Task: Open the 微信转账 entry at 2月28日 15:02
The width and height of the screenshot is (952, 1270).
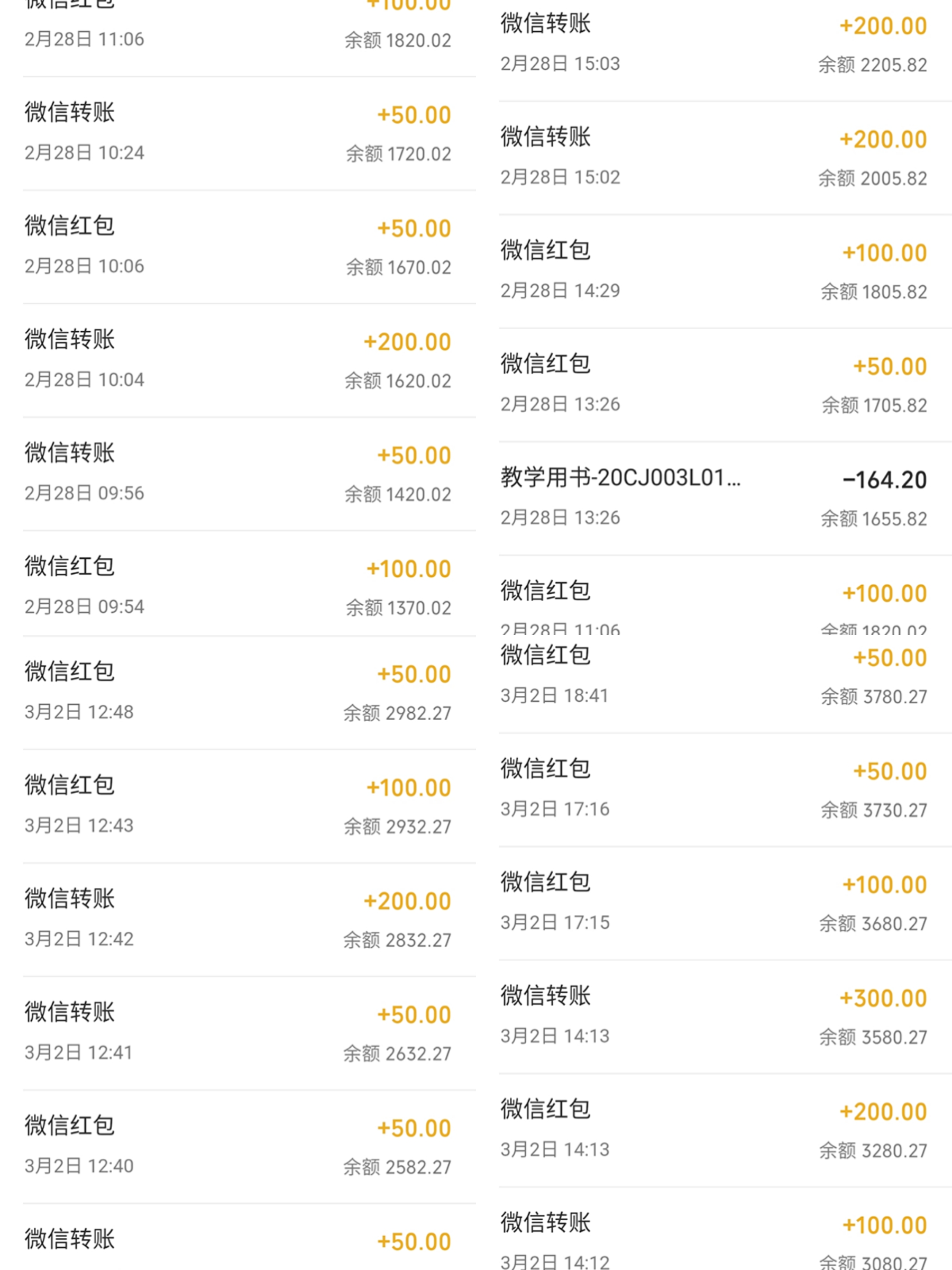Action: pyautogui.click(x=725, y=158)
